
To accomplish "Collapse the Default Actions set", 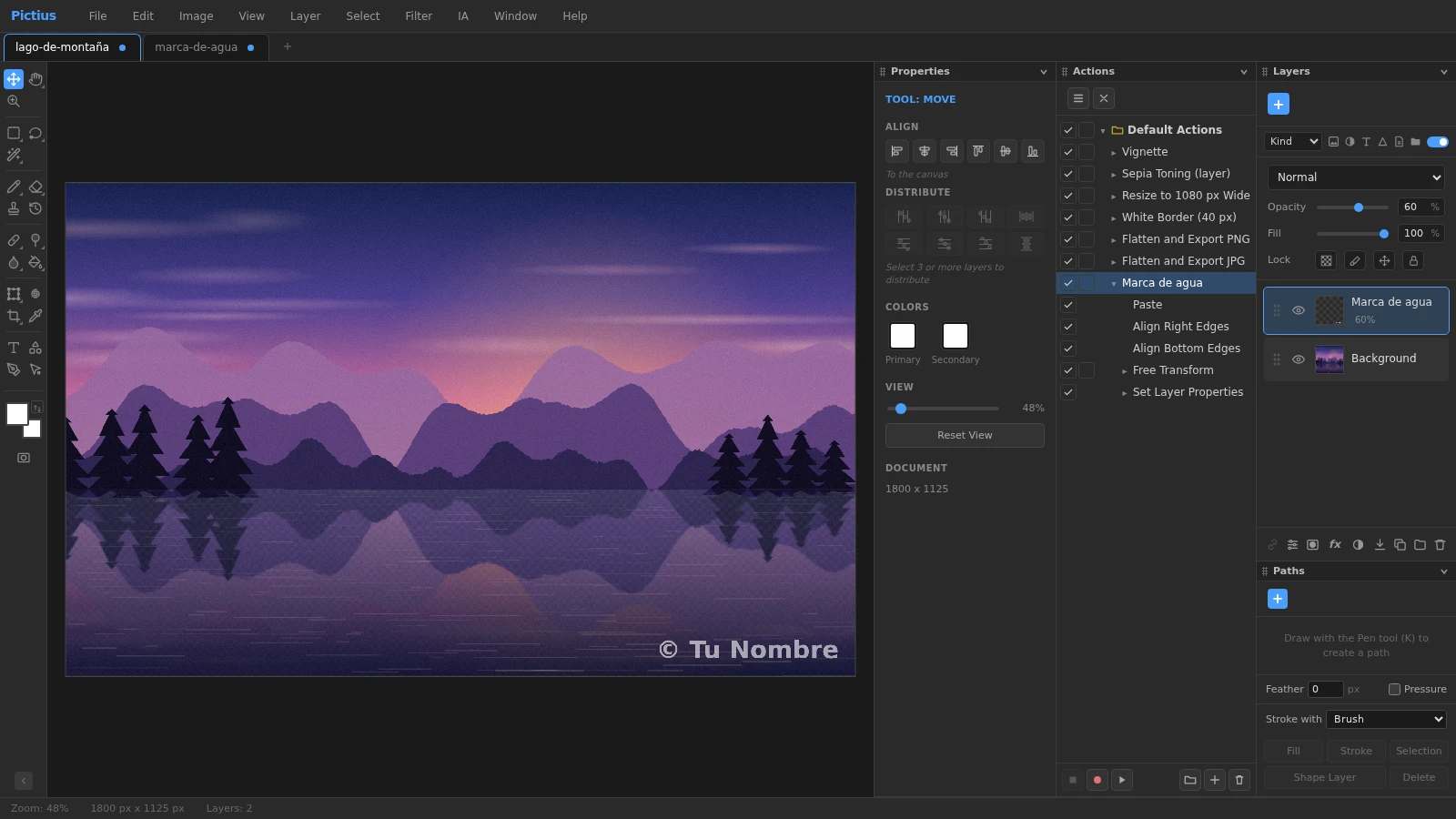I will (x=1103, y=131).
